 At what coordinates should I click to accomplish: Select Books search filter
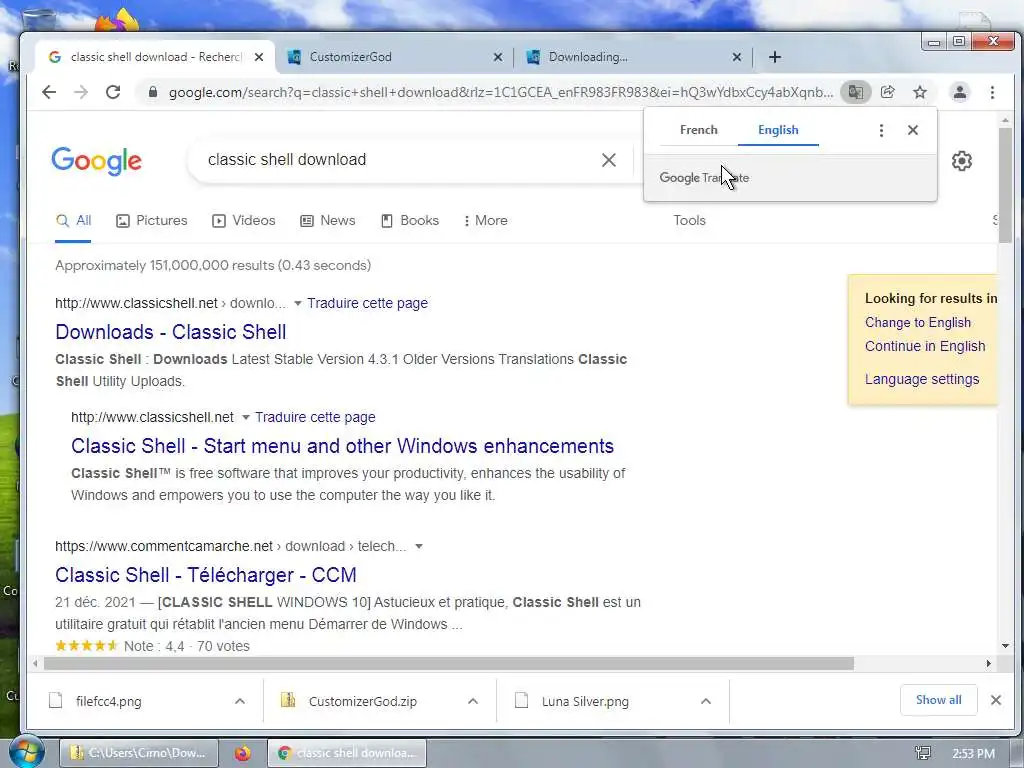pyautogui.click(x=409, y=221)
